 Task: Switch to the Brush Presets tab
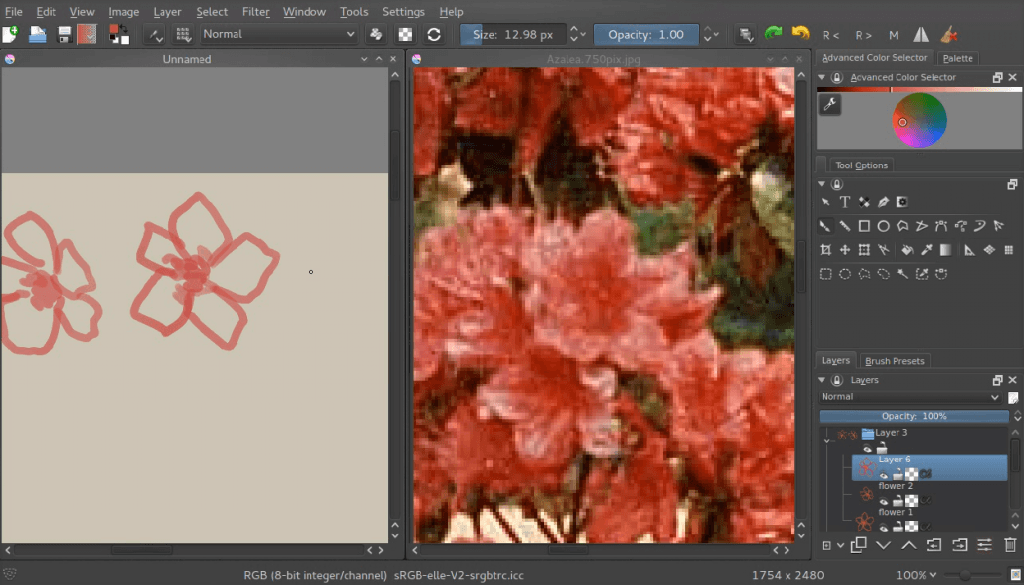coord(894,360)
